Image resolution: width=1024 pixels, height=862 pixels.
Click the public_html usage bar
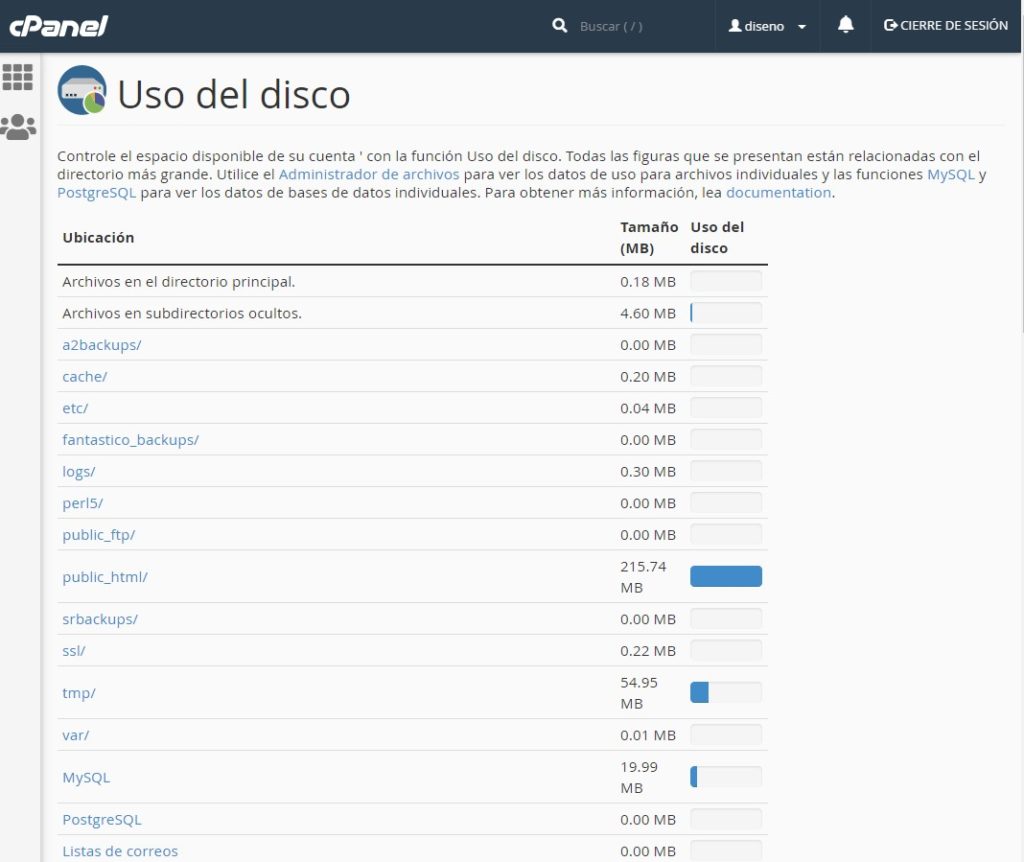726,577
